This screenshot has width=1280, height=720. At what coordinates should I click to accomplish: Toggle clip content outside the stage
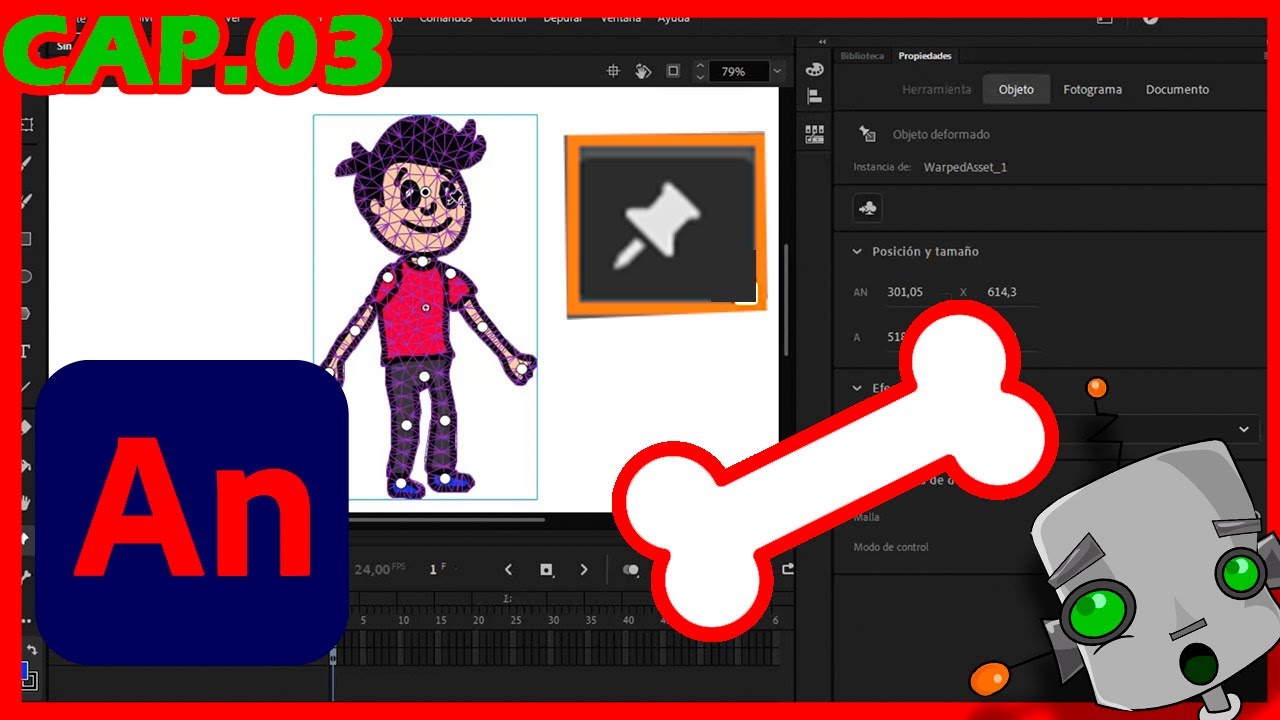pos(673,71)
